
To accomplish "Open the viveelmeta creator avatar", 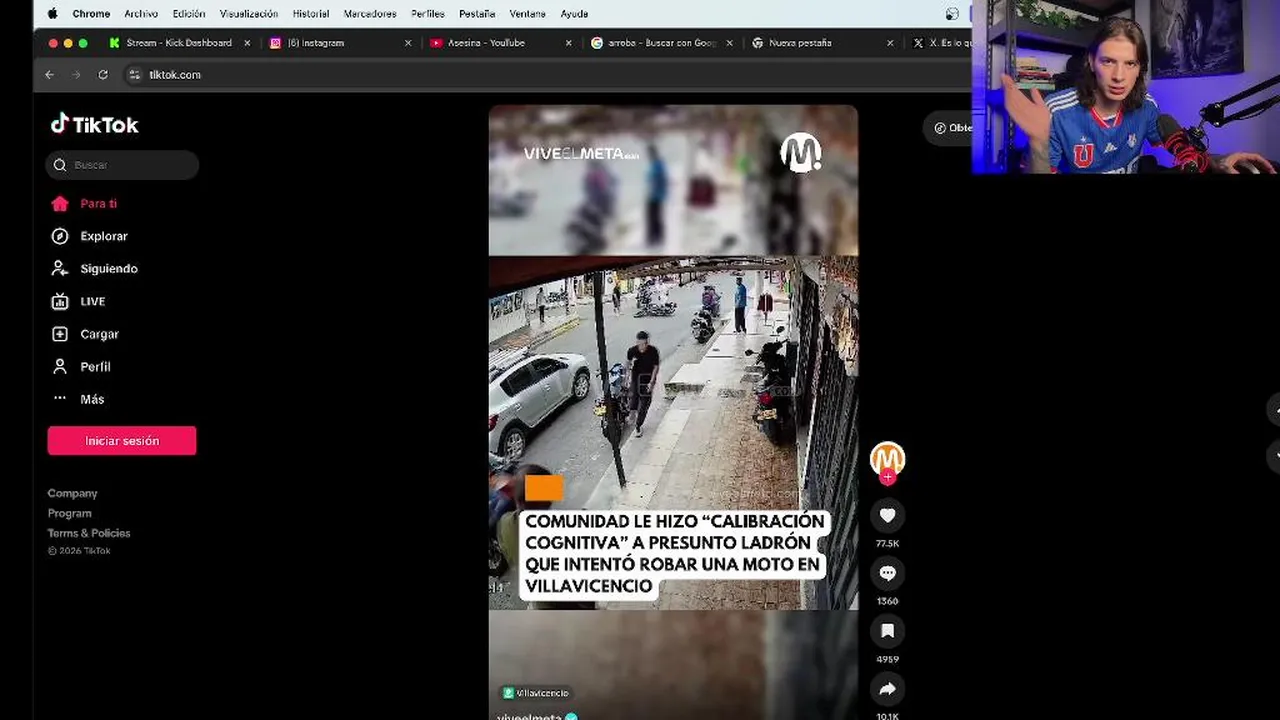I will 887,458.
